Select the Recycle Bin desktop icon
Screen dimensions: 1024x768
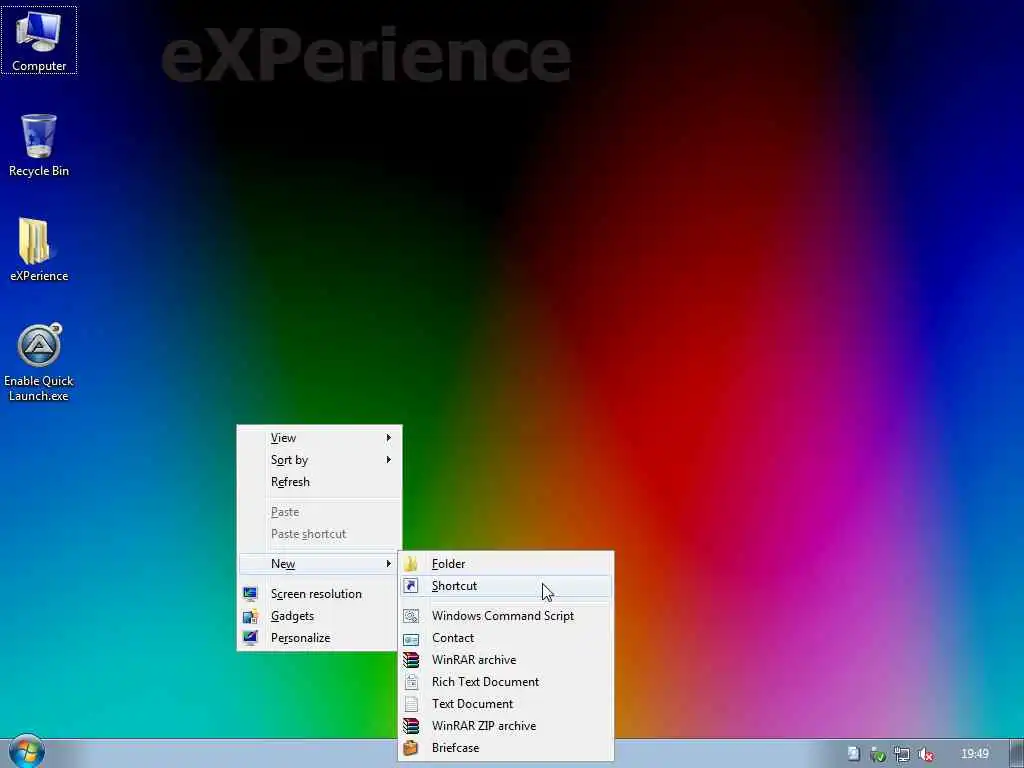click(x=39, y=145)
